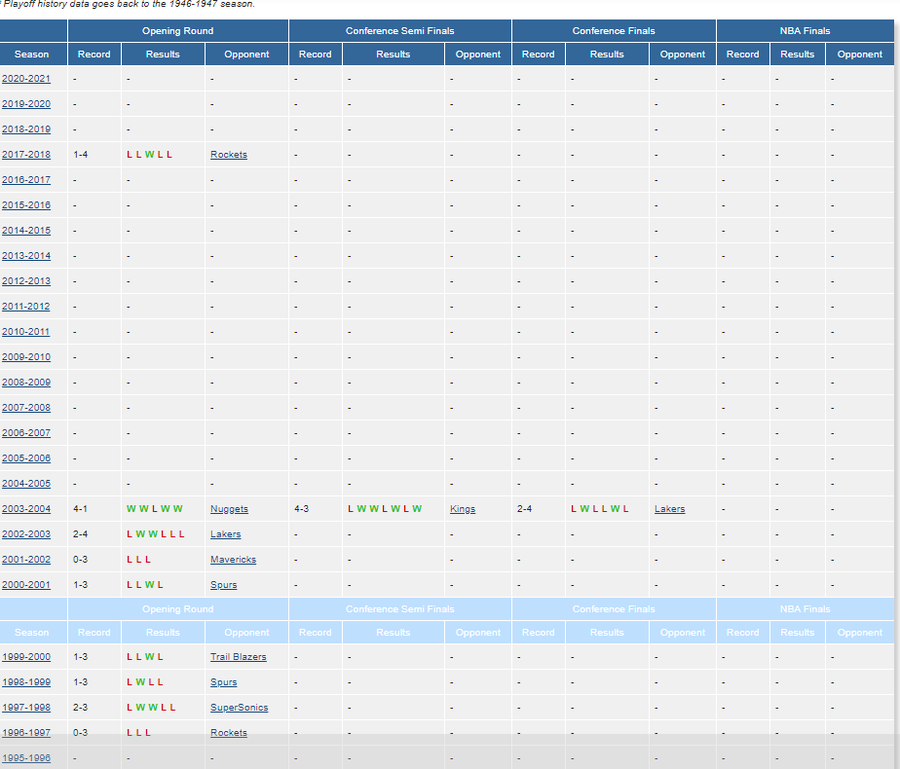Click the 0-3 record in 1996-1997 row

click(80, 733)
